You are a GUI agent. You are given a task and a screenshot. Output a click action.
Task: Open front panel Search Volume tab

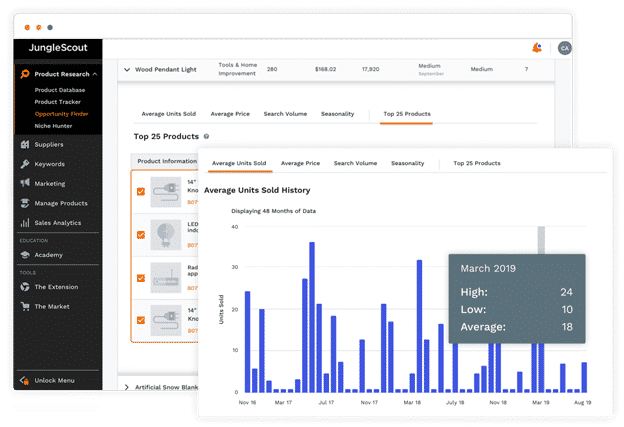355,163
